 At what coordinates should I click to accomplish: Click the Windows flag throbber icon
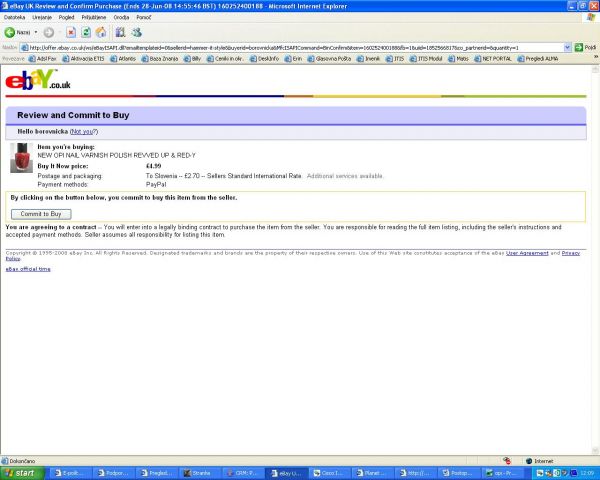591,18
